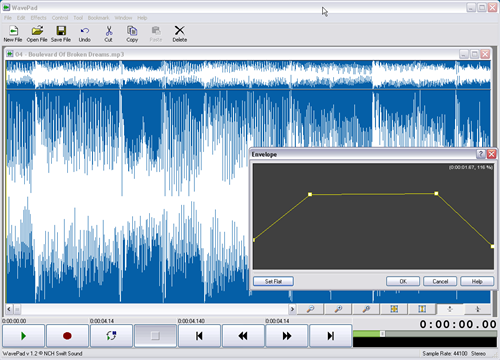500x360 pixels.
Task: Click the vertical zoom-in button beside zoom-to-selection
Action: pos(450,309)
